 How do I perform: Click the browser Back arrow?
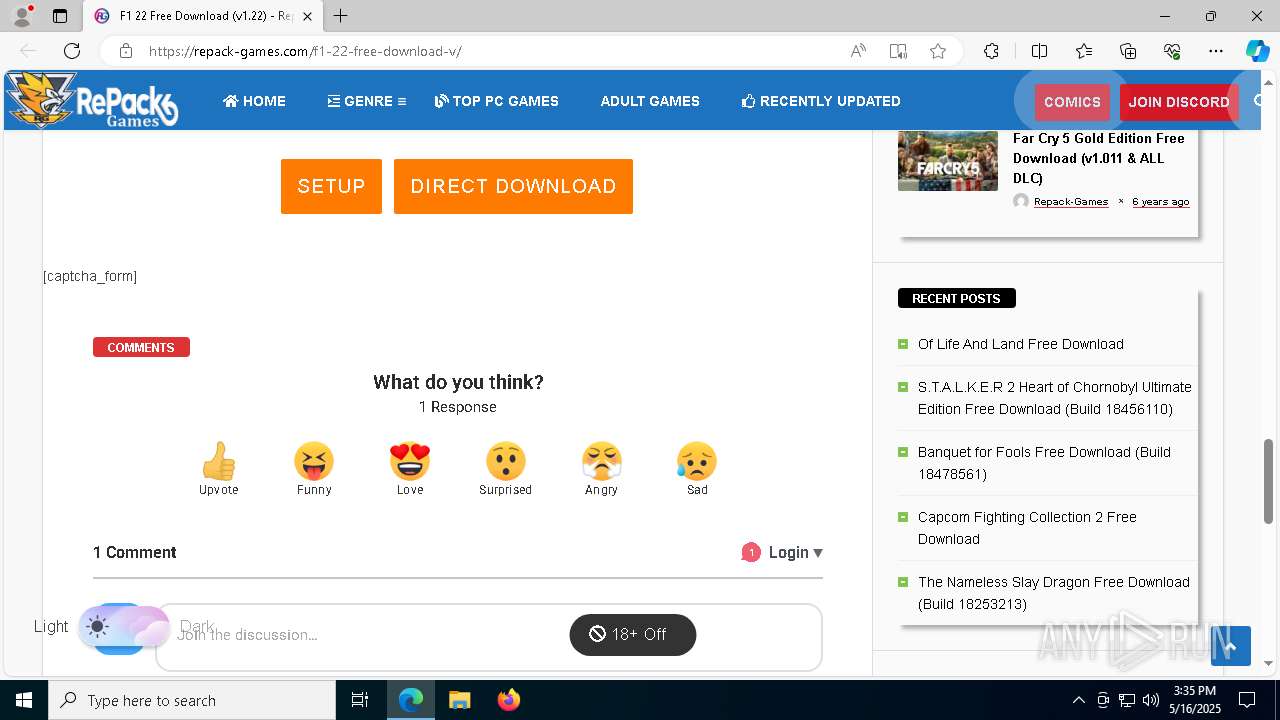tap(28, 51)
